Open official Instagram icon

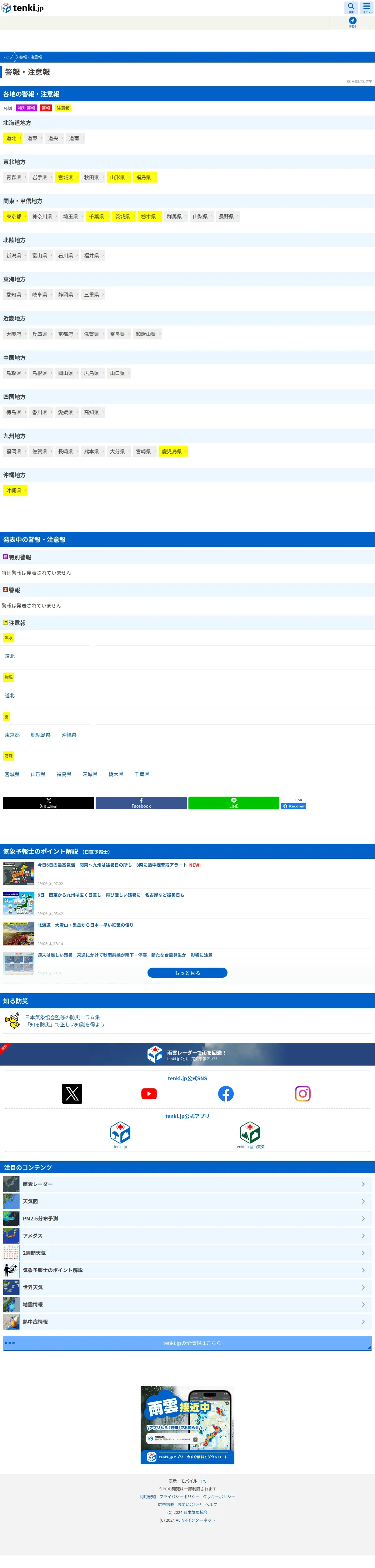(303, 1094)
